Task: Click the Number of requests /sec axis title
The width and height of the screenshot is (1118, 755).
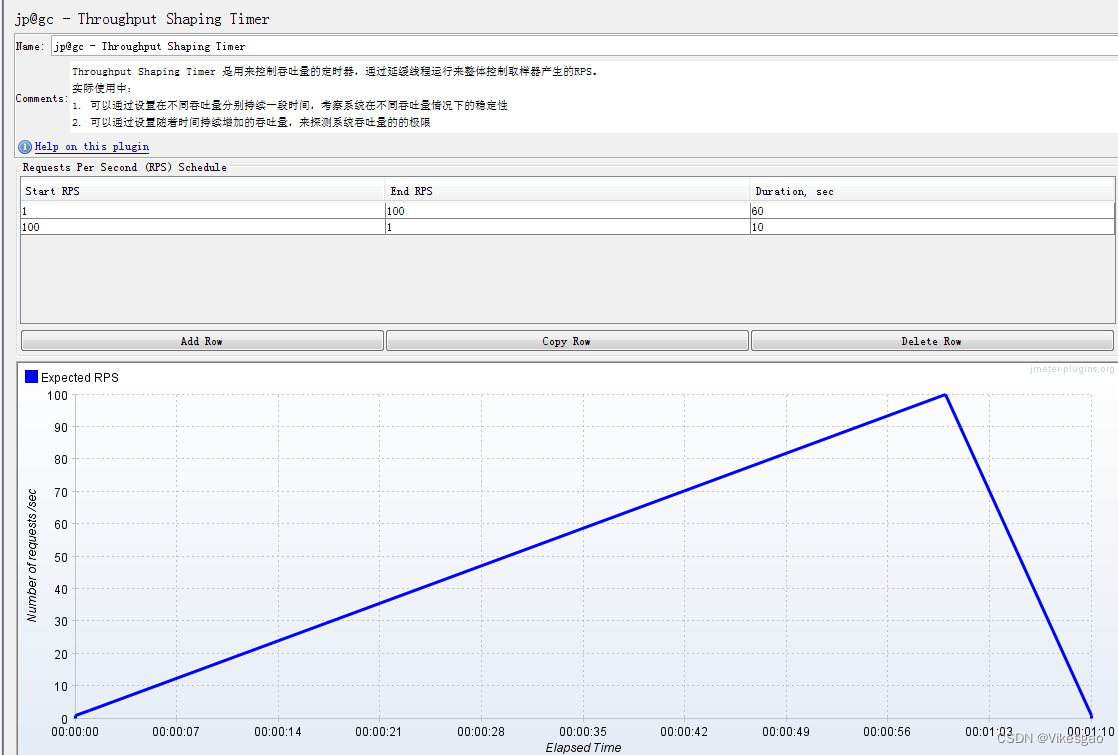Action: click(31, 555)
